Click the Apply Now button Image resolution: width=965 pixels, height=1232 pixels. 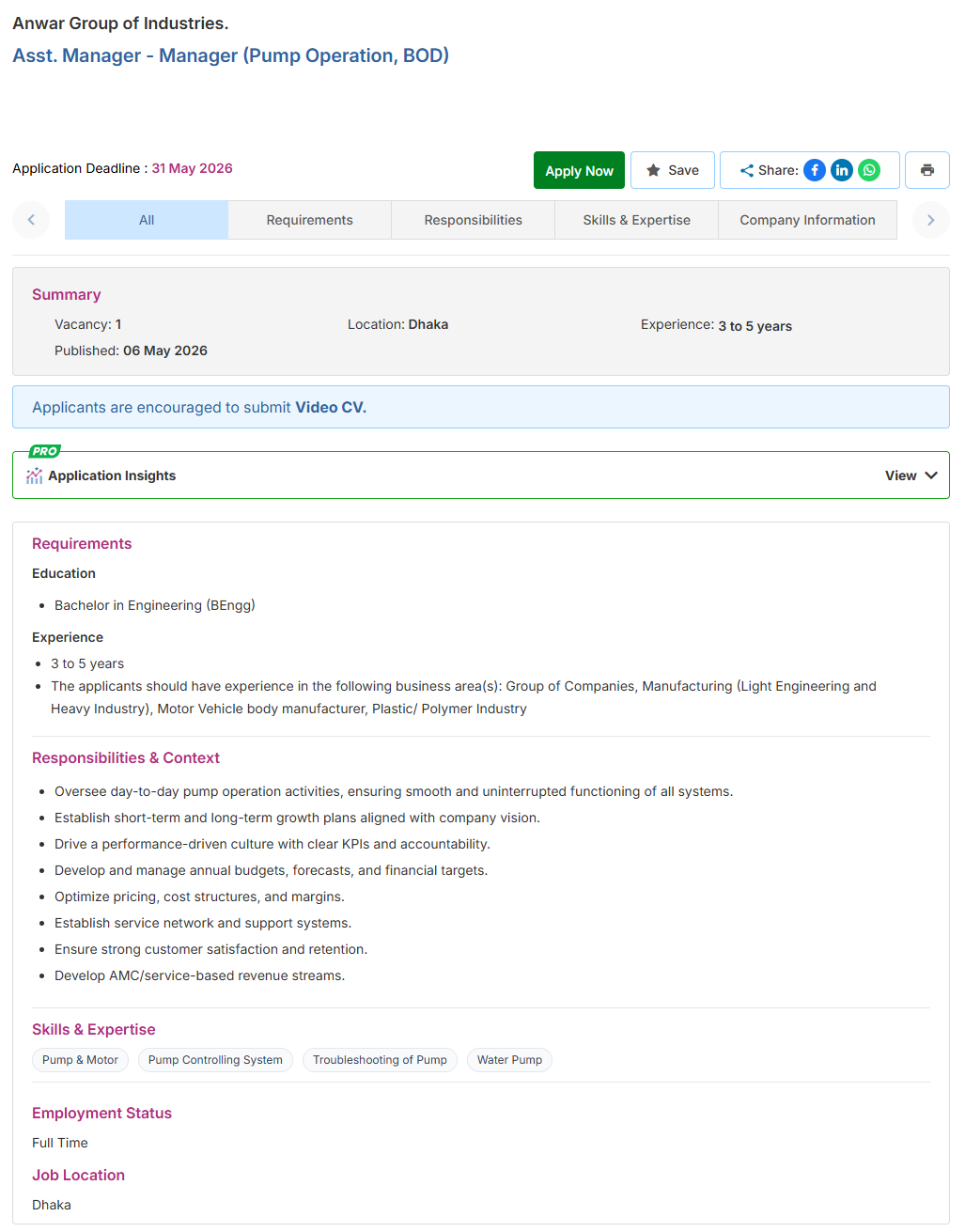pyautogui.click(x=580, y=170)
